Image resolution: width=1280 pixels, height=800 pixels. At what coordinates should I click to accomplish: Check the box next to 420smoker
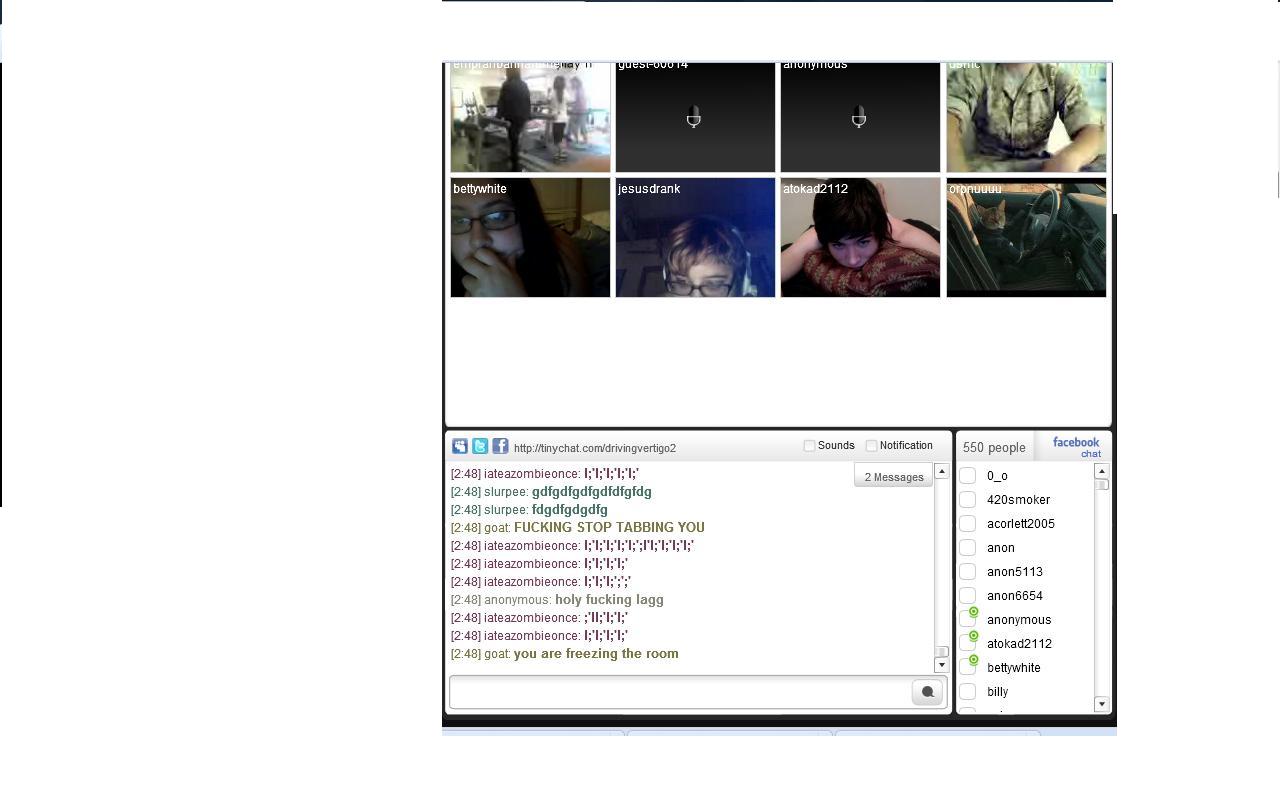[x=968, y=500]
